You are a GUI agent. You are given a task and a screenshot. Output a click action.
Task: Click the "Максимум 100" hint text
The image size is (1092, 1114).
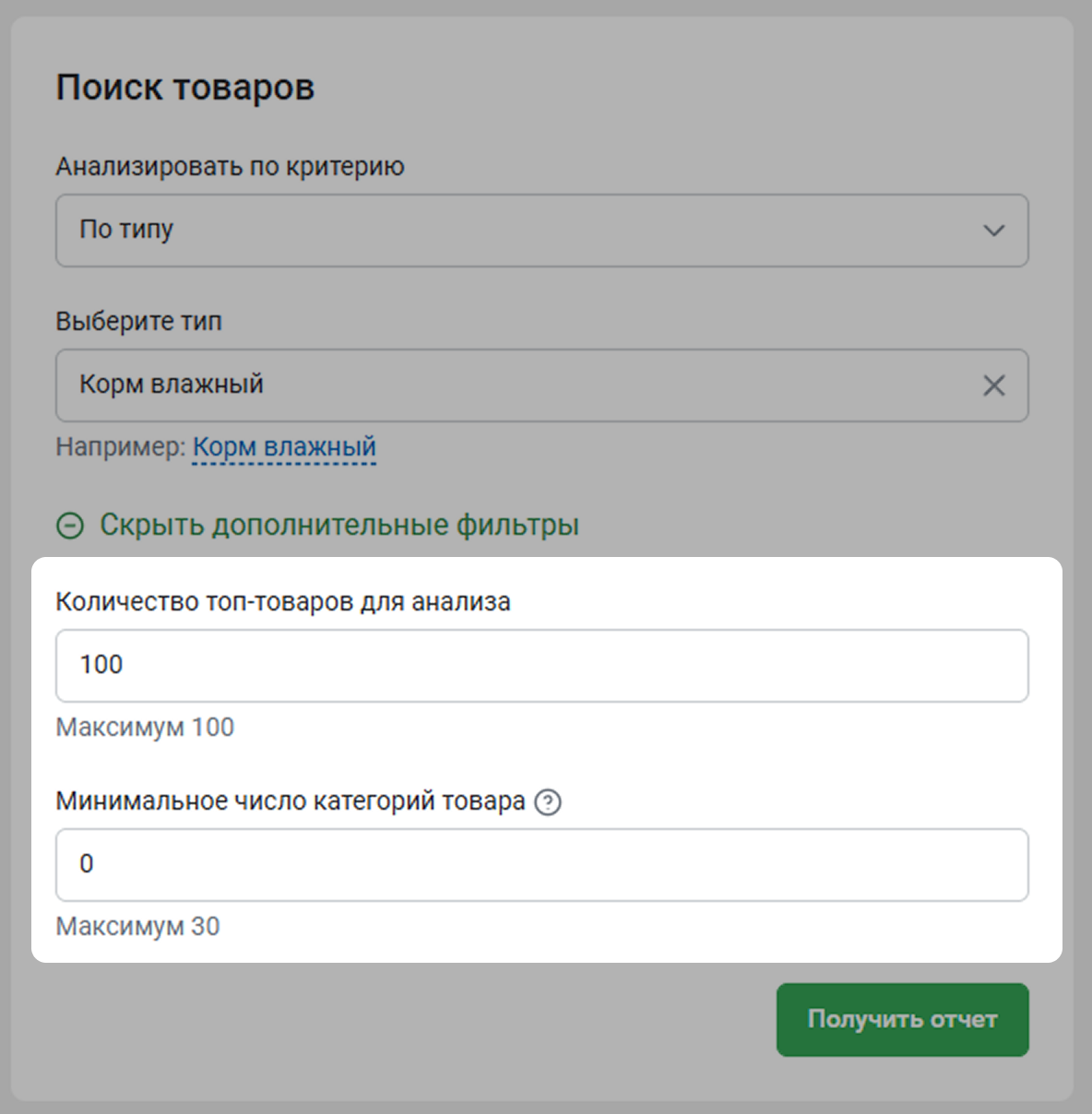[145, 728]
